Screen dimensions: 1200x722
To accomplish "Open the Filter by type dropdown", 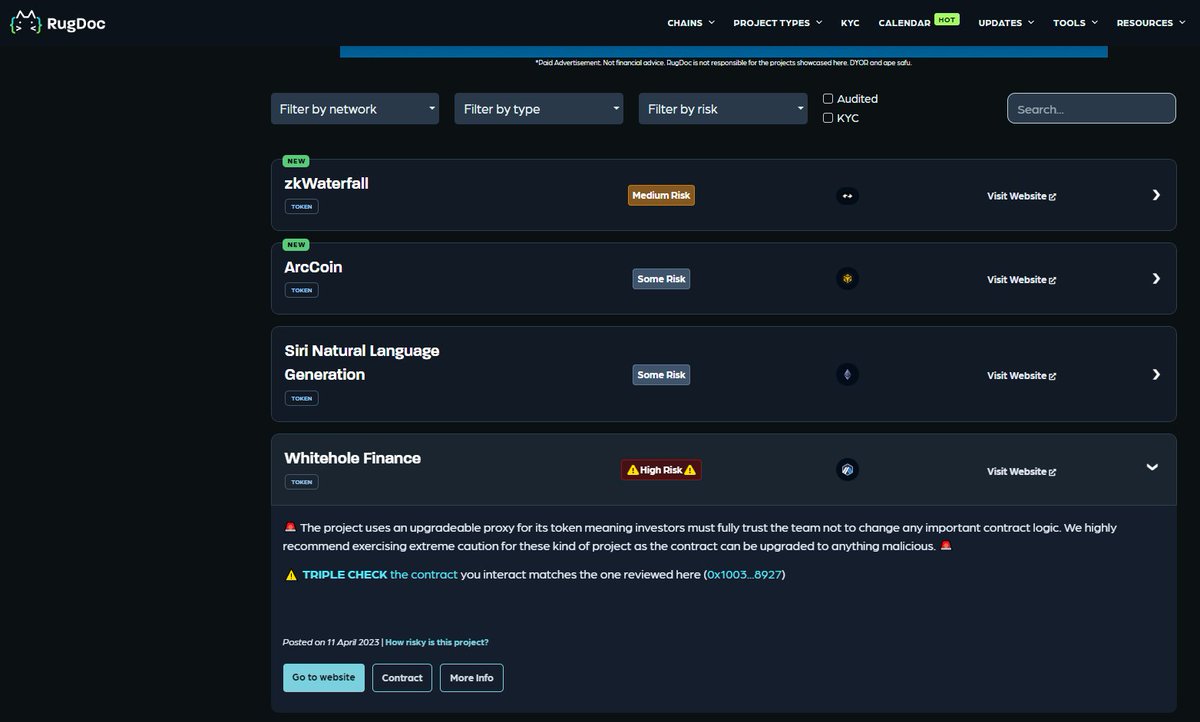I will [x=539, y=109].
